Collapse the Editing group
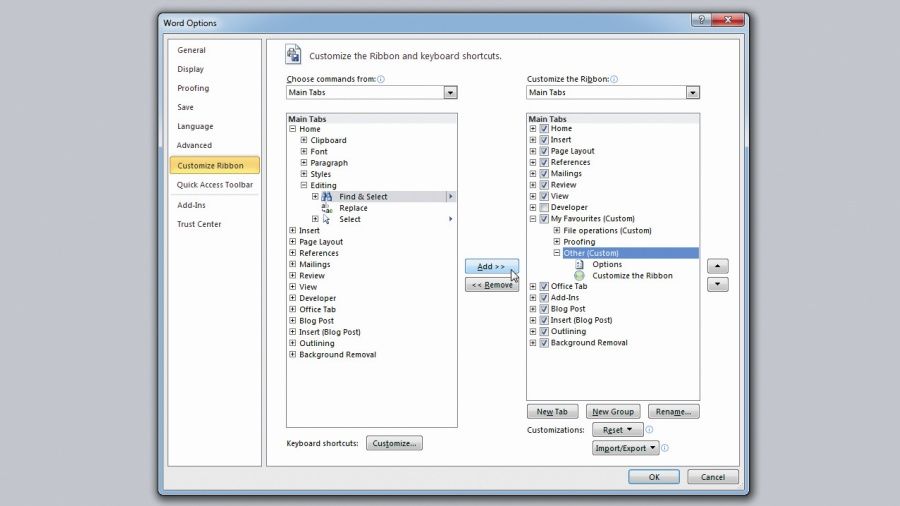The height and width of the screenshot is (506, 900). coord(304,185)
